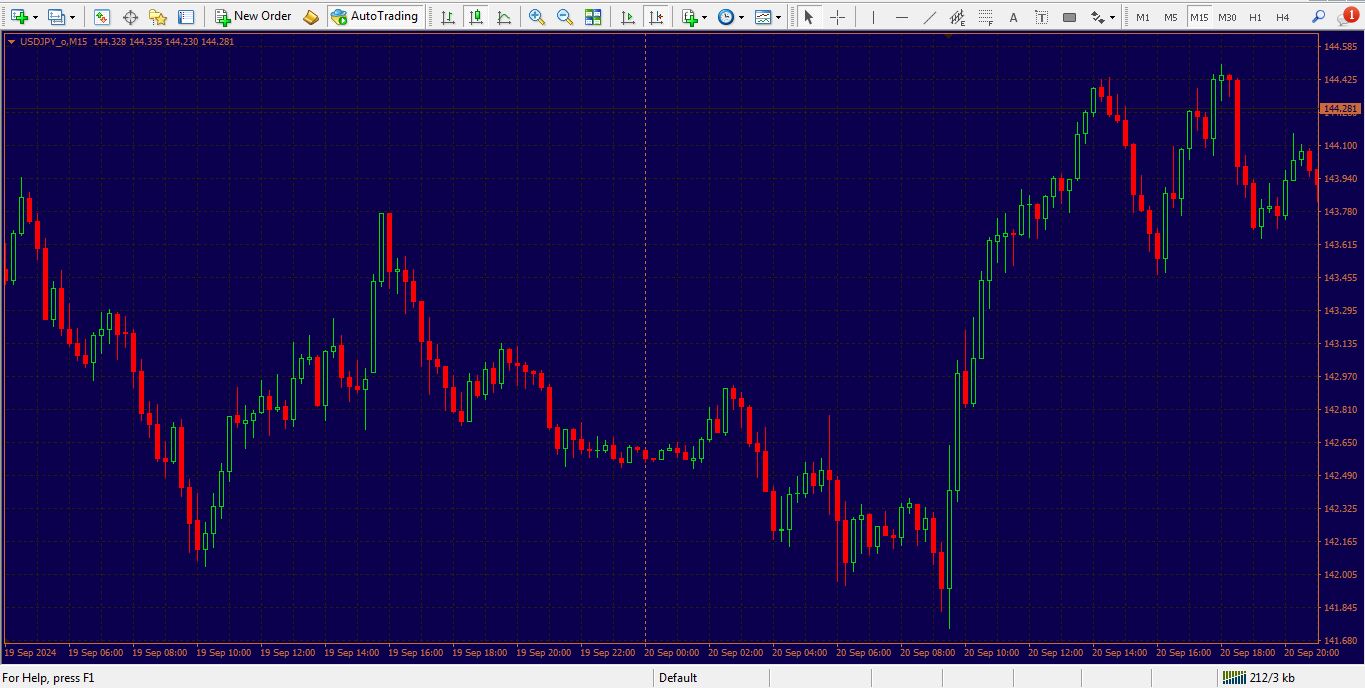The image size is (1365, 688).
Task: Open the MetaEditor yellow book icon
Action: click(x=311, y=17)
